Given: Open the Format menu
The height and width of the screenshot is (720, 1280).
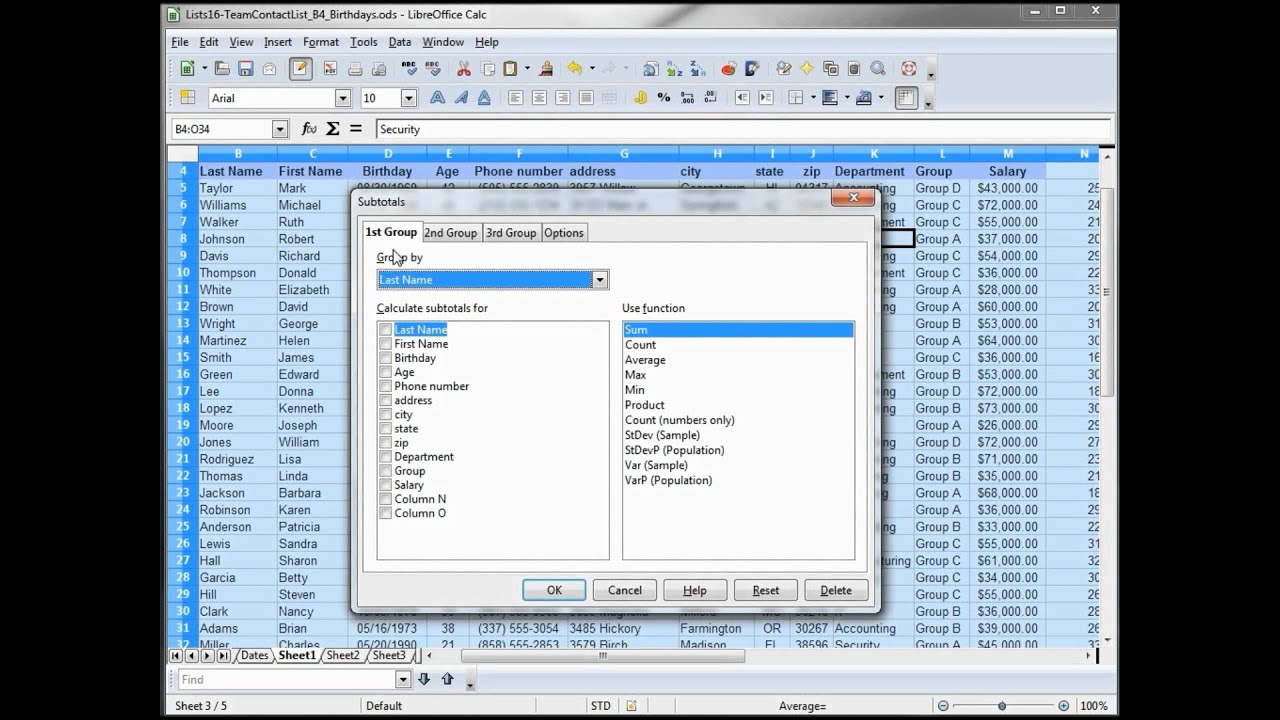Looking at the screenshot, I should click(x=321, y=42).
